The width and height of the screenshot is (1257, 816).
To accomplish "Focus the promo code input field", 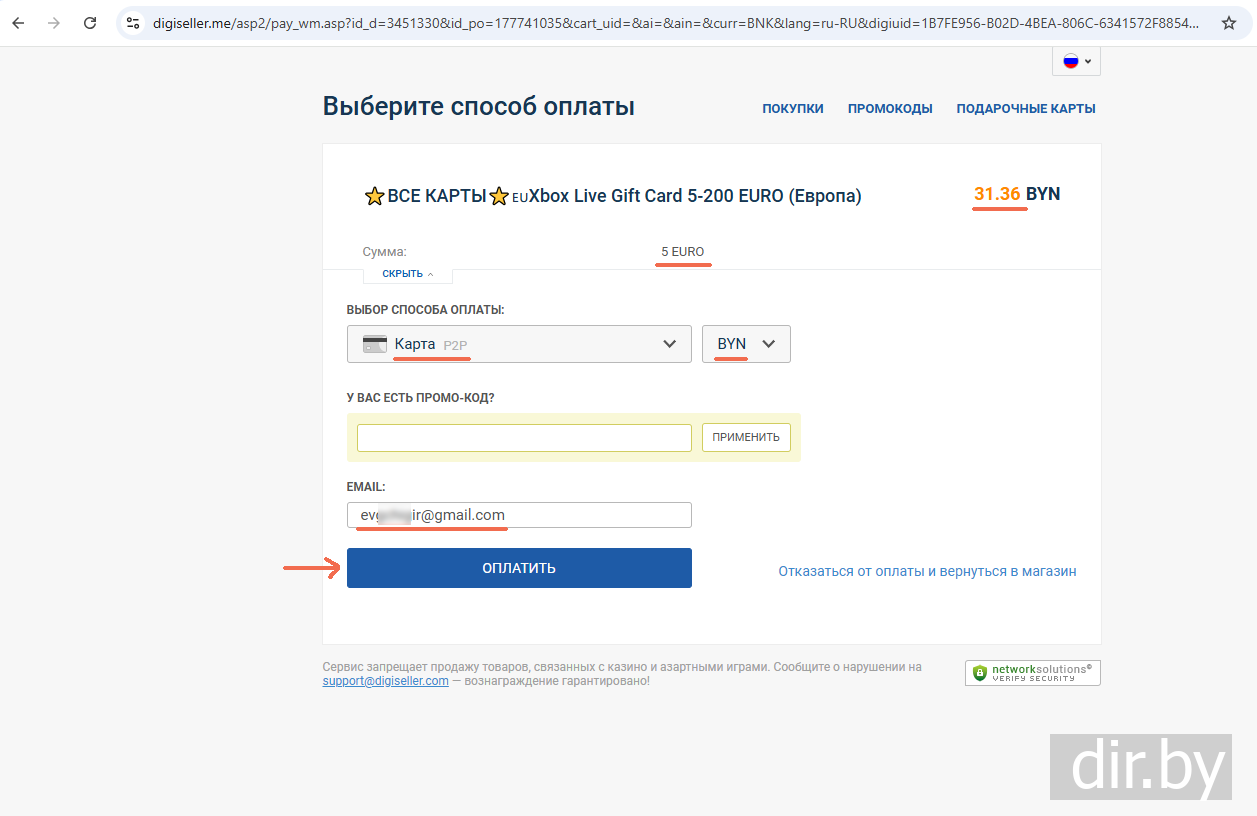I will (524, 438).
